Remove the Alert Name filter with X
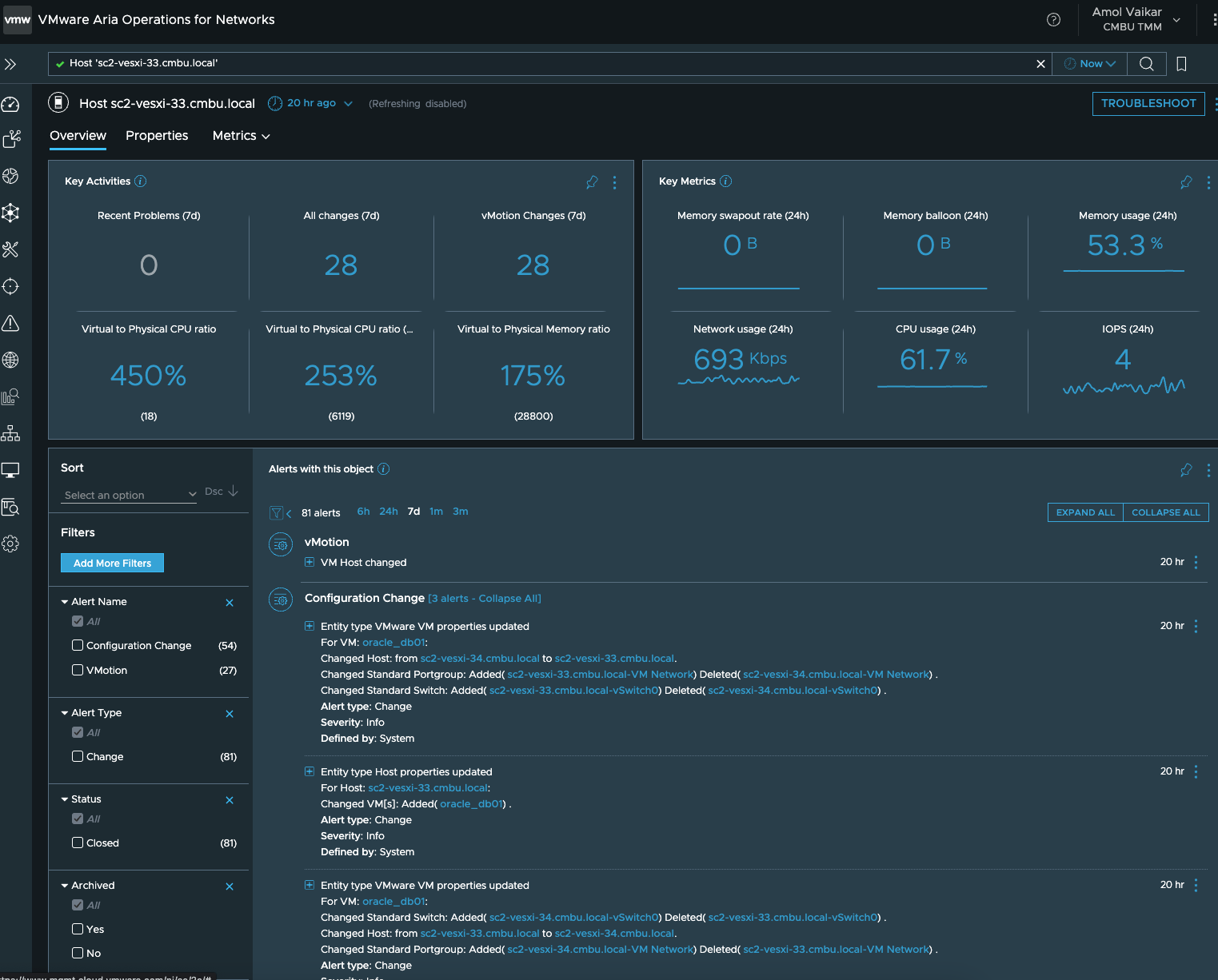This screenshot has height=980, width=1218. pyautogui.click(x=230, y=603)
